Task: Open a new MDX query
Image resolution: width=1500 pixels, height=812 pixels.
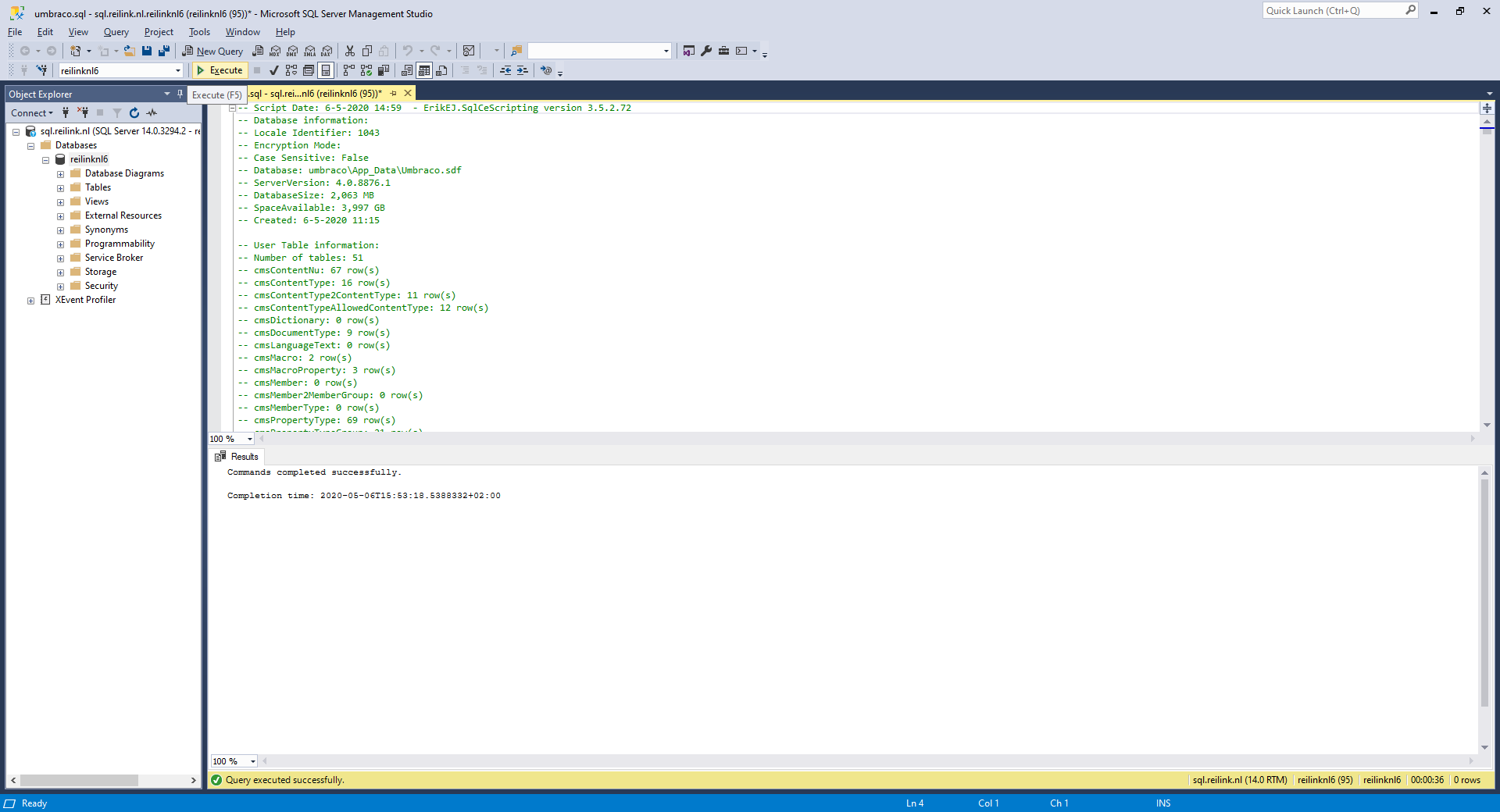Action: pyautogui.click(x=275, y=51)
